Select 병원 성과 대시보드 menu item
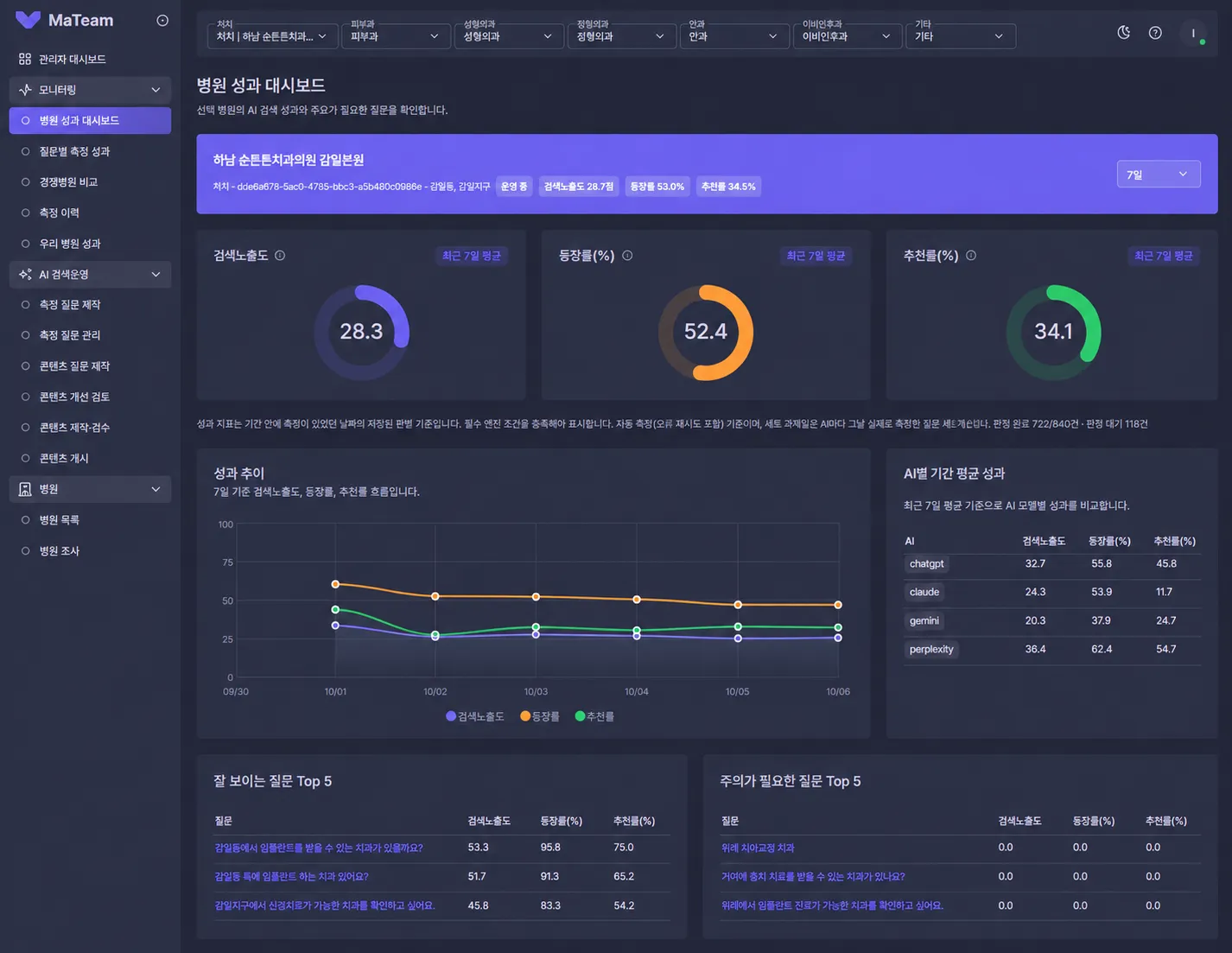The width and height of the screenshot is (1232, 953). (90, 121)
